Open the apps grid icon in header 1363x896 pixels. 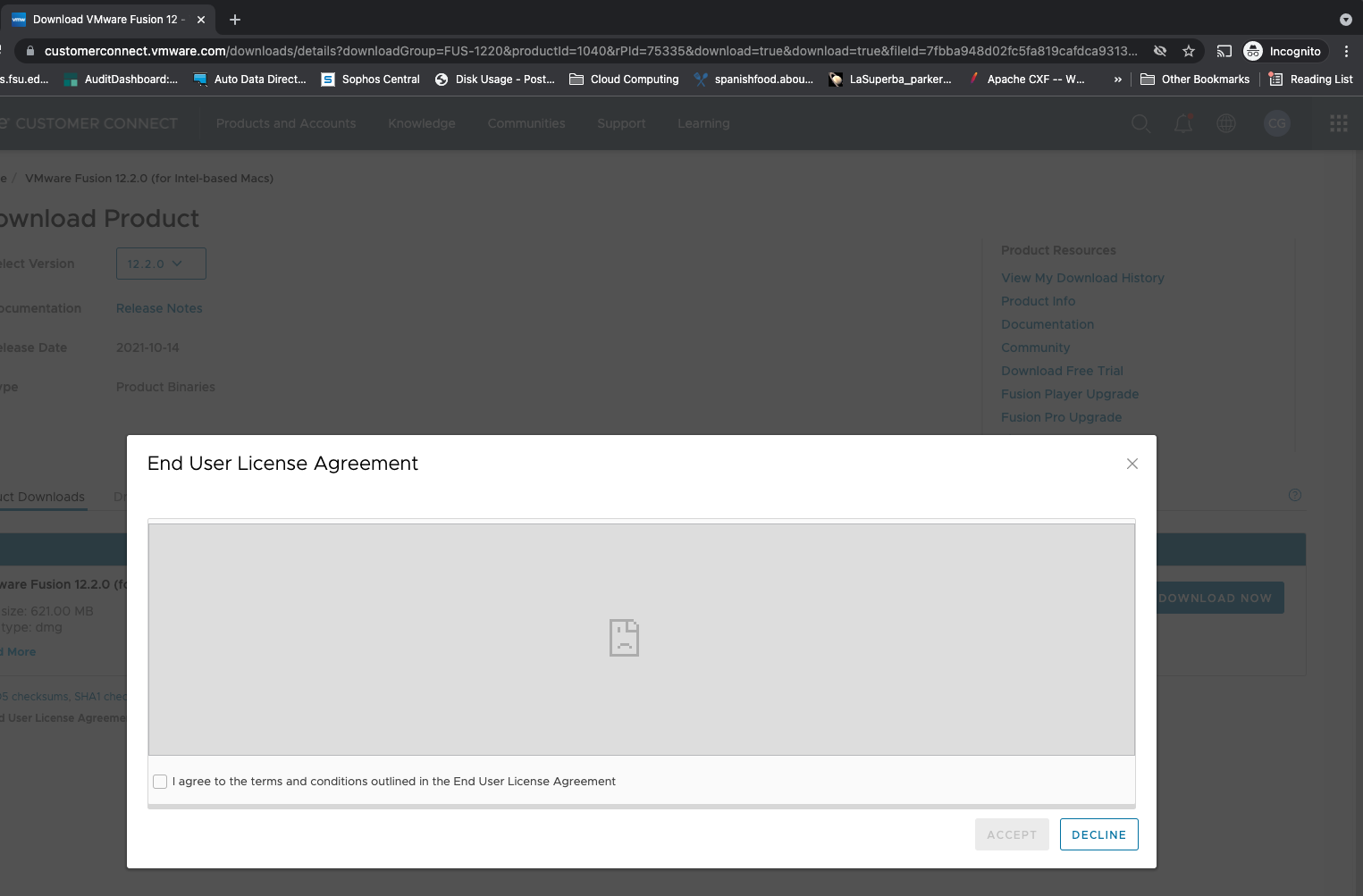point(1339,123)
